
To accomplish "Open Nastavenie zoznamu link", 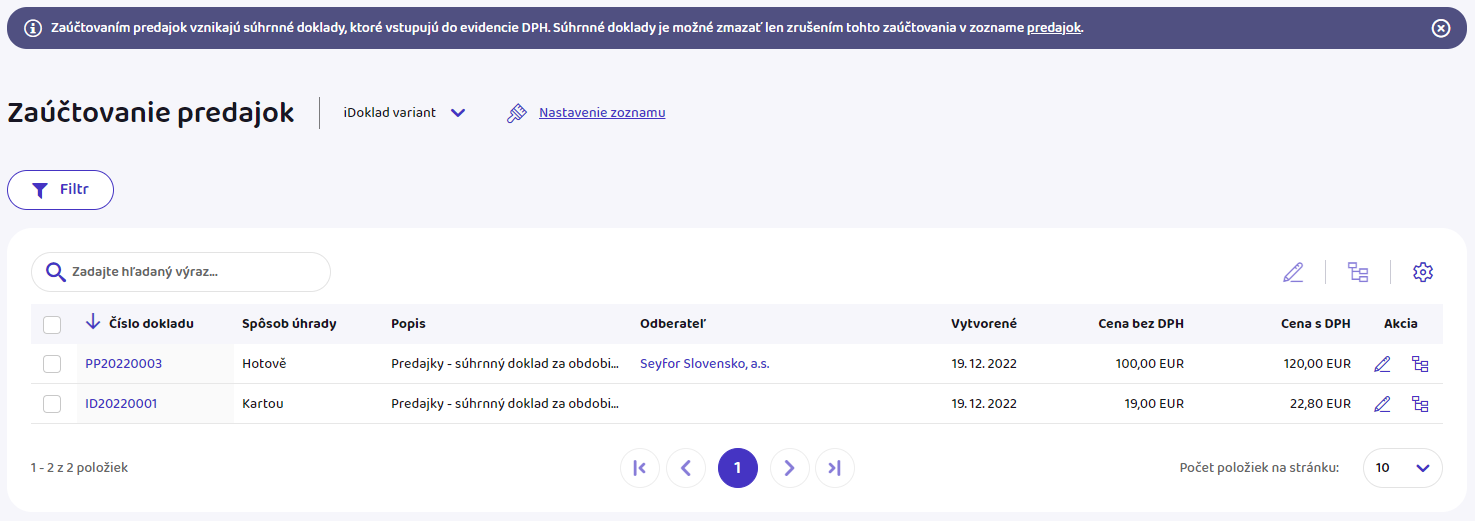I will coord(601,113).
